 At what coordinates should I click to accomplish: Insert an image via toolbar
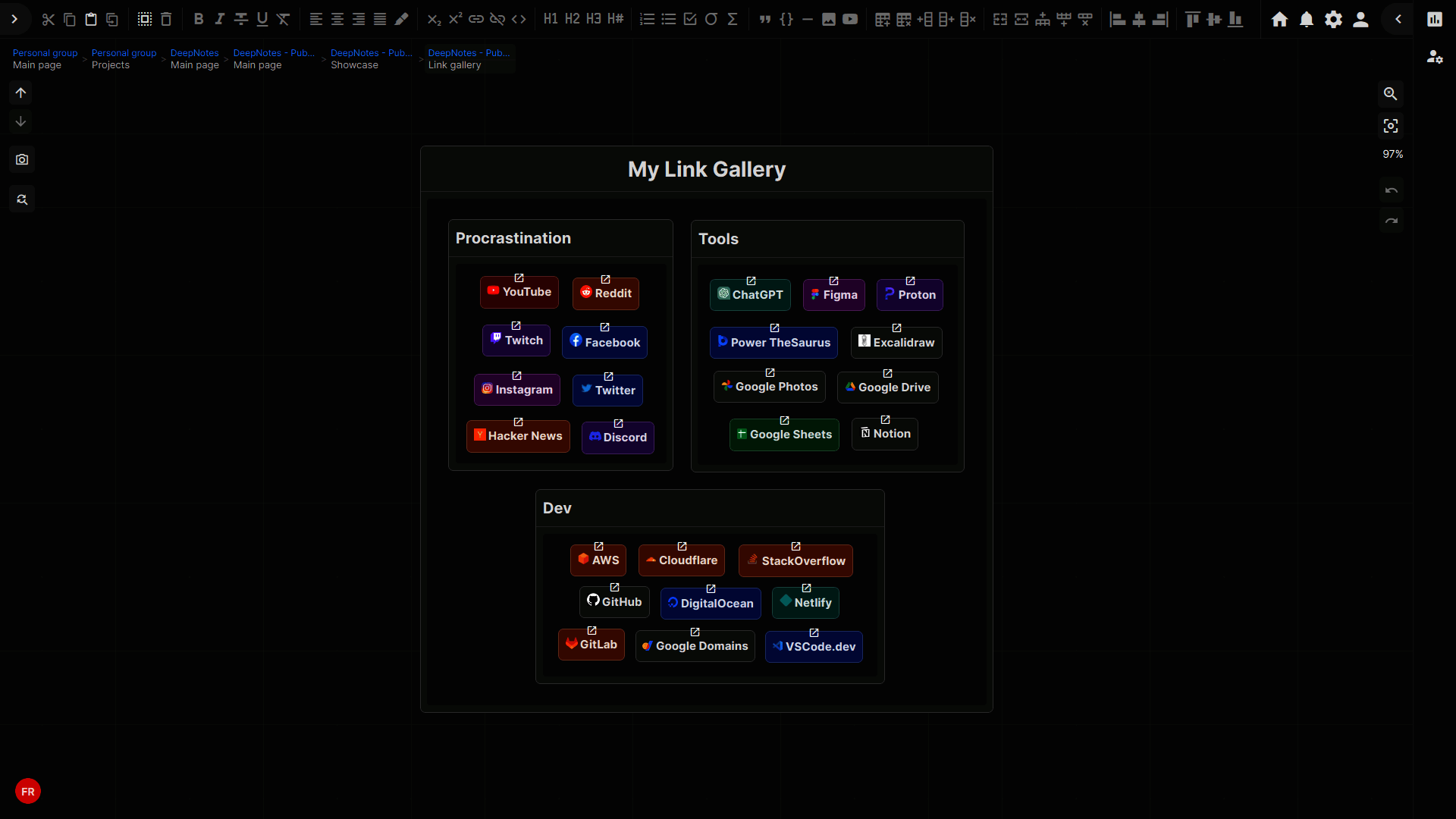829,20
